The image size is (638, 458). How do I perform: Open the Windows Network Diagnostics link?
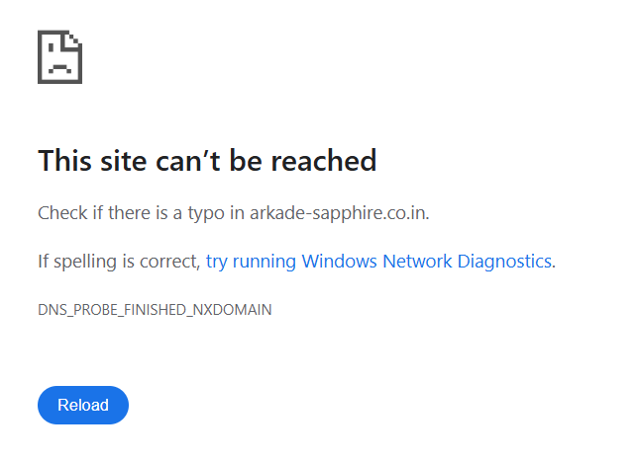point(379,261)
